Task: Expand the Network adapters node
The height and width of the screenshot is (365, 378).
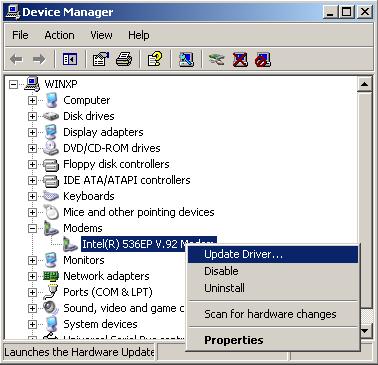Action: (x=32, y=276)
